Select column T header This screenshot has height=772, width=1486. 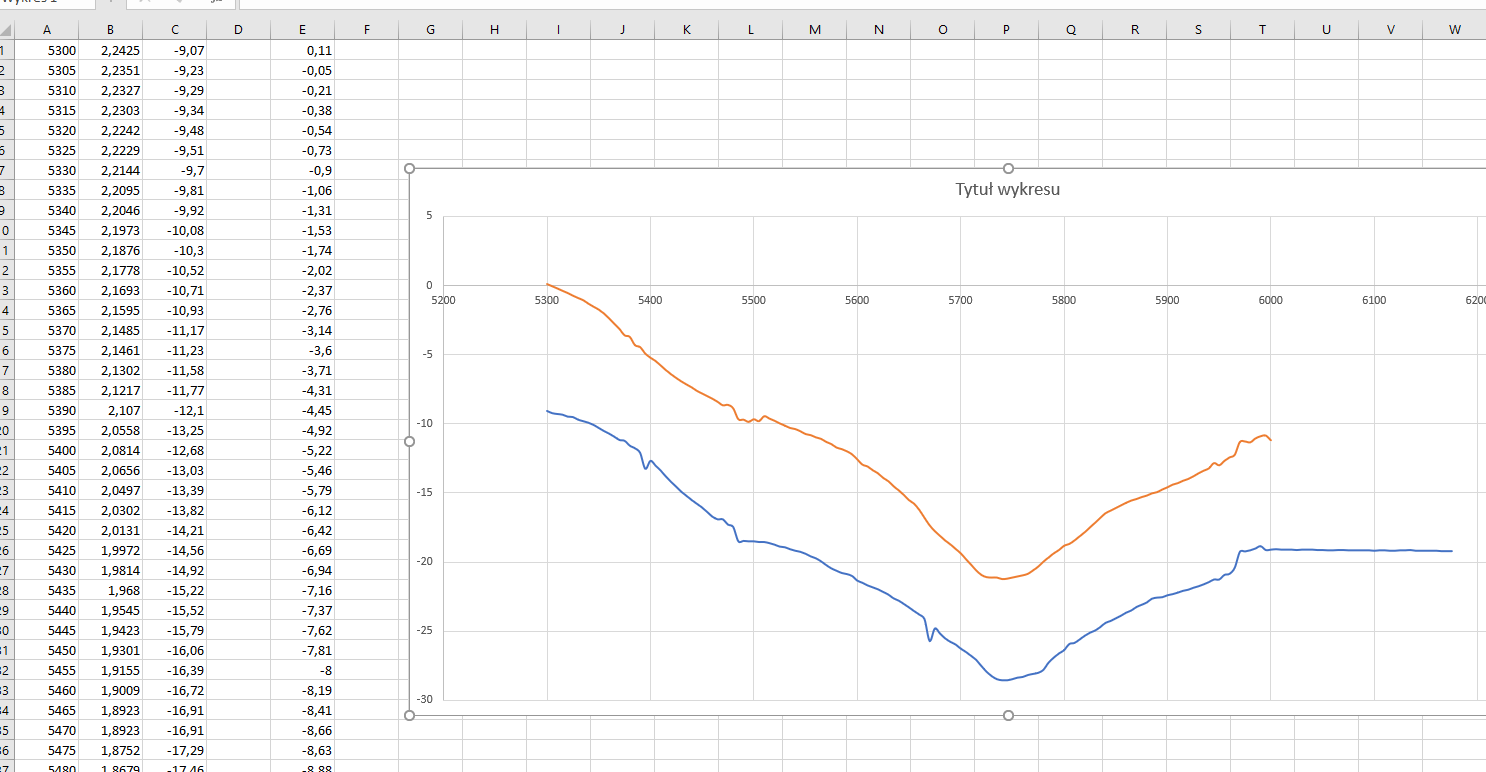(1262, 30)
